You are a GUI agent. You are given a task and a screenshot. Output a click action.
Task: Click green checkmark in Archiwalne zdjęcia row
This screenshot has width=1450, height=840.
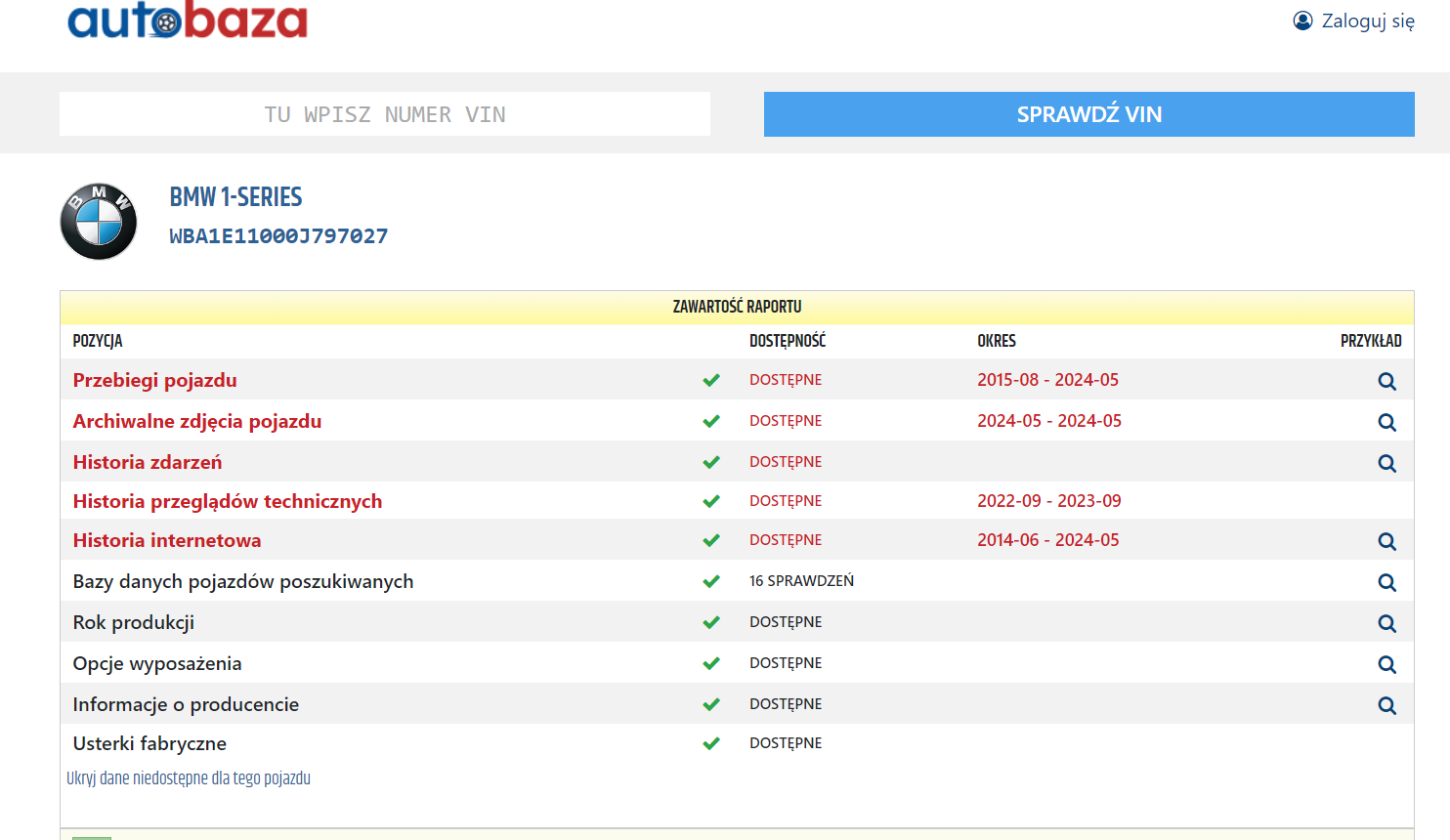tap(711, 421)
